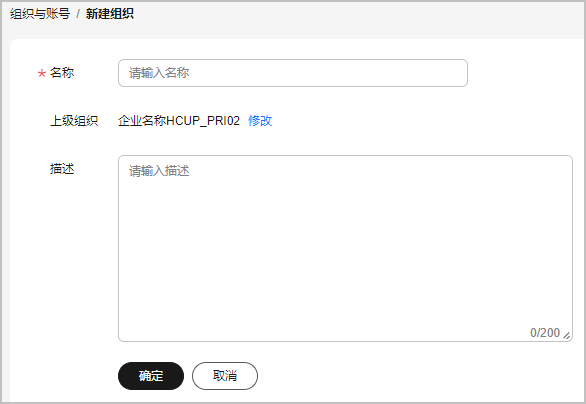Focus the 描述 textarea

[x=345, y=248]
